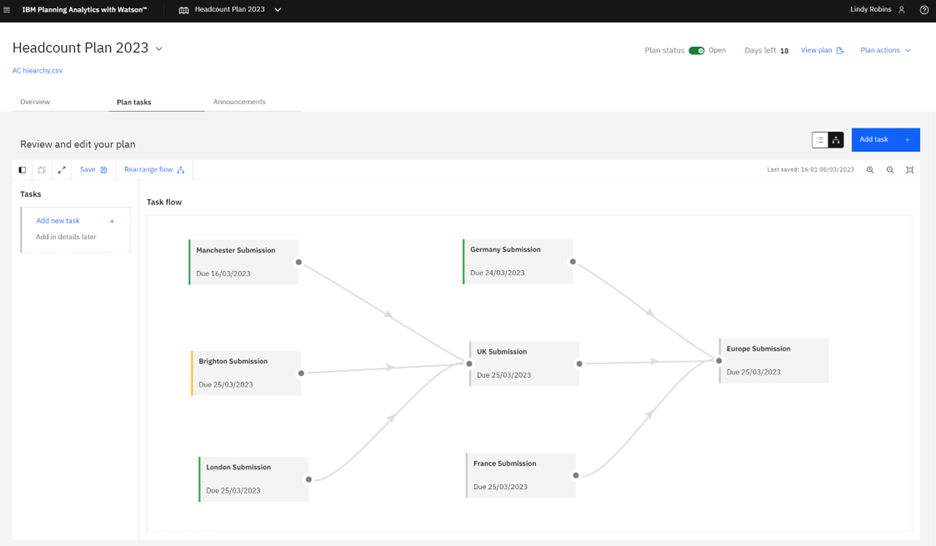Switch to flow diagram view
Viewport: 936px width, 546px height.
(x=836, y=140)
